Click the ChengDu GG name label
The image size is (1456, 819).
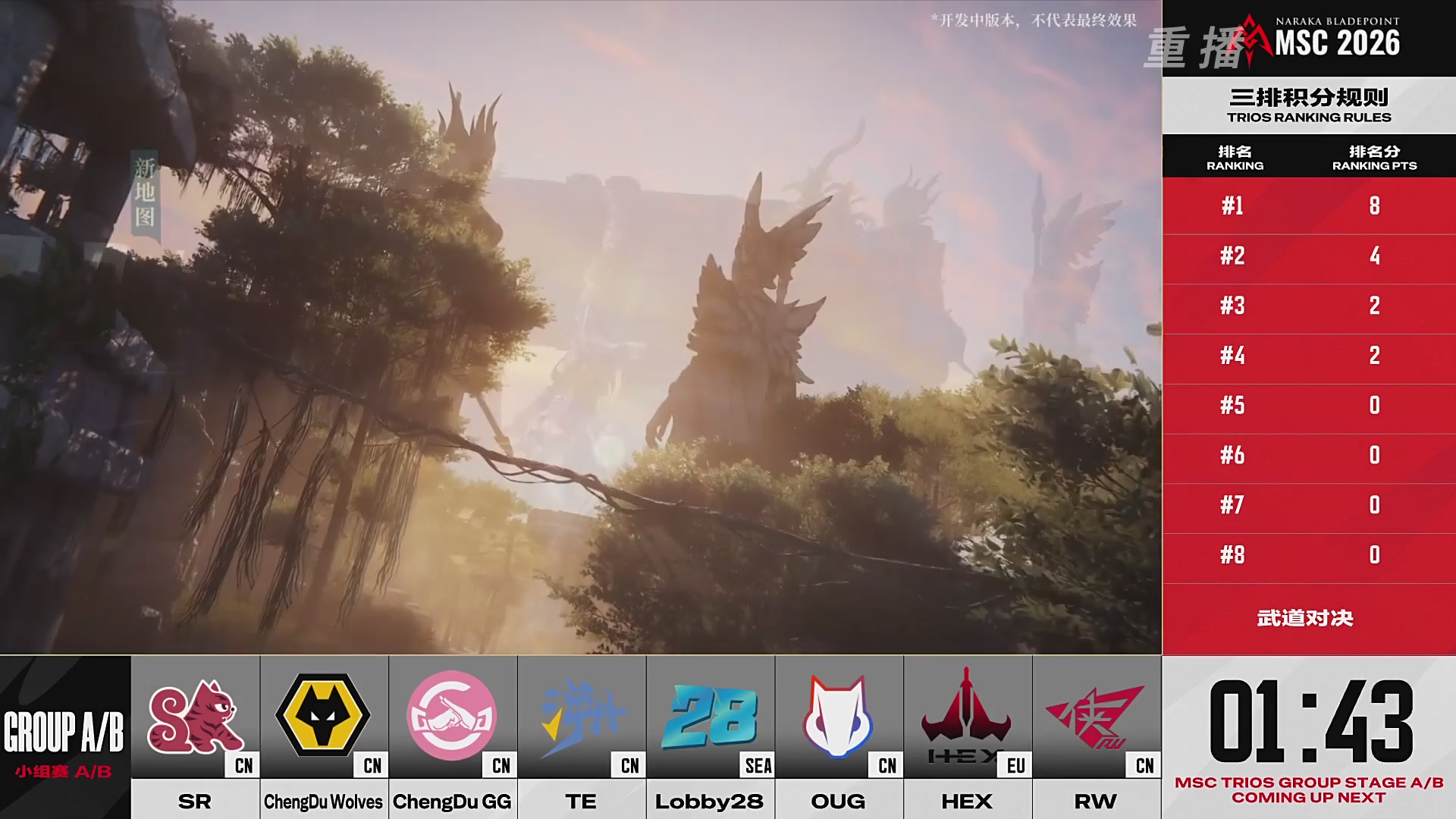point(453,801)
